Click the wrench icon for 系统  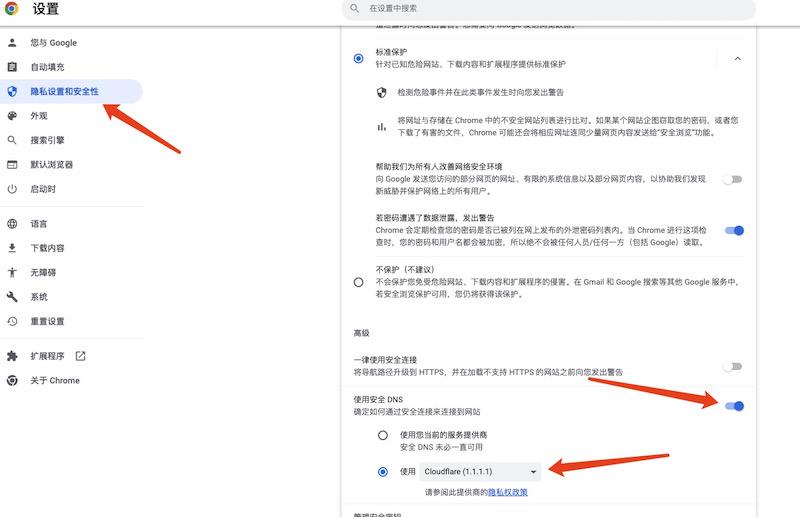coord(12,297)
